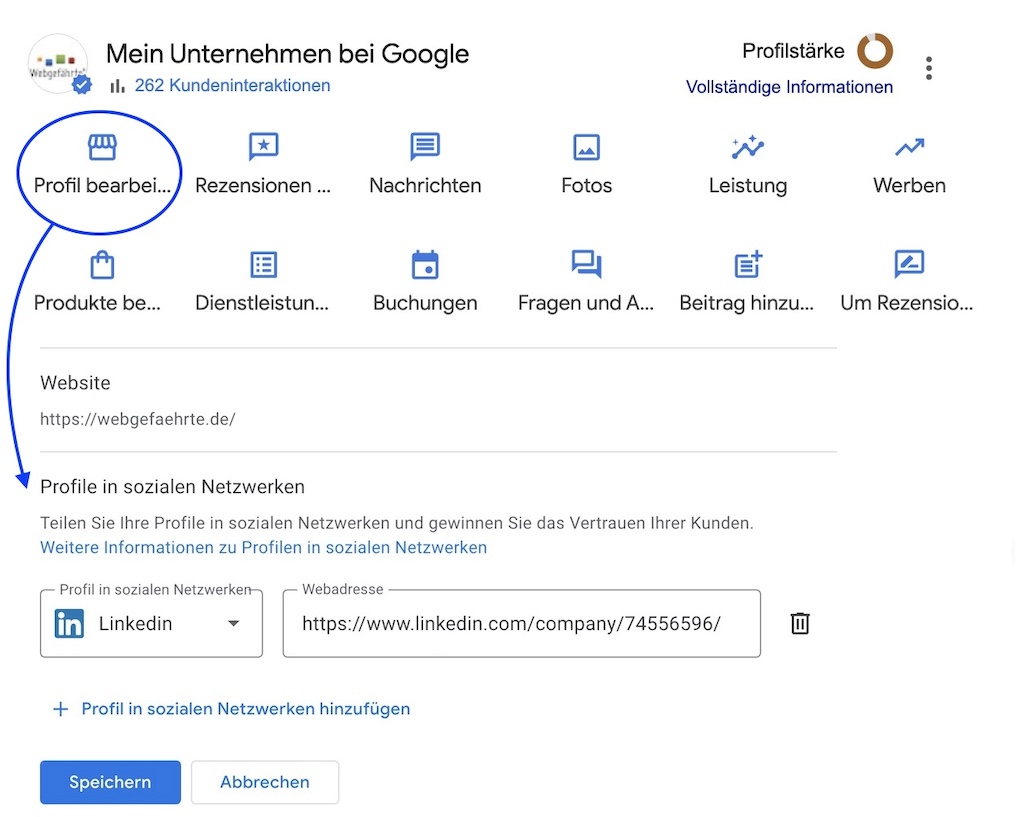This screenshot has width=1024, height=817.
Task: Open the Profil bearbeiten storefront icon
Action: 103,147
